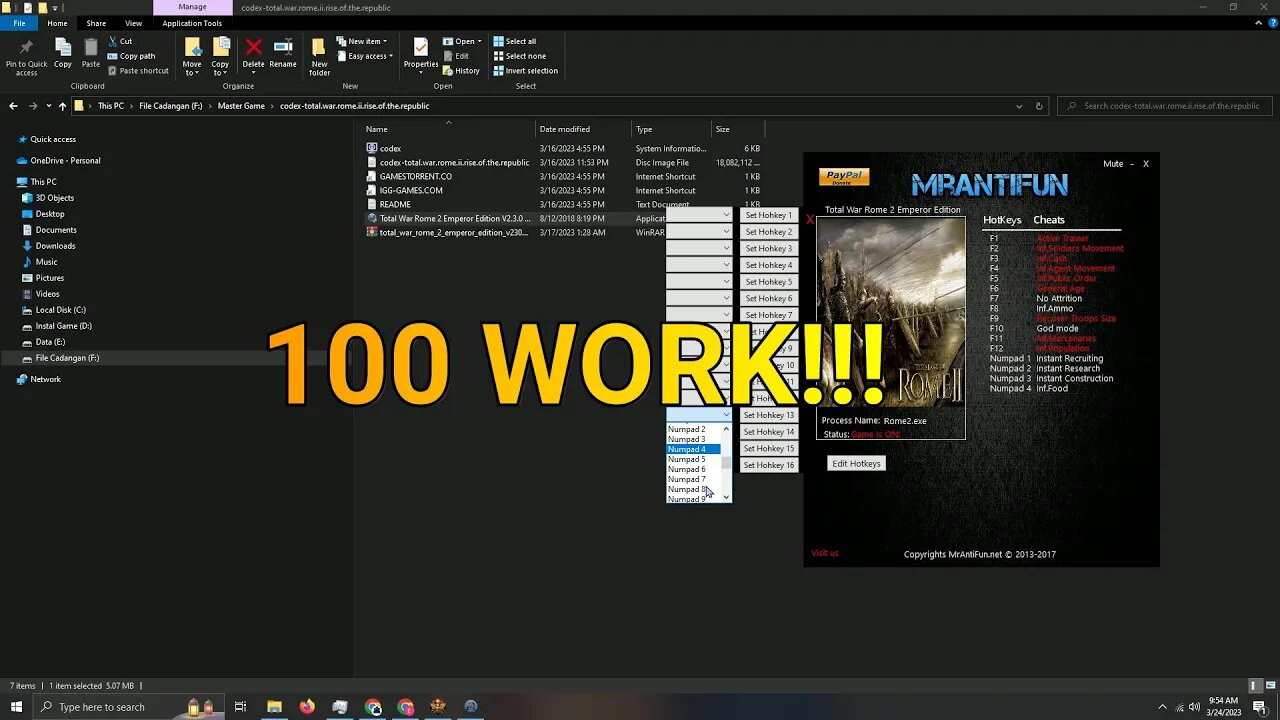This screenshot has width=1280, height=720.
Task: Open the Windows Start menu
Action: click(16, 707)
